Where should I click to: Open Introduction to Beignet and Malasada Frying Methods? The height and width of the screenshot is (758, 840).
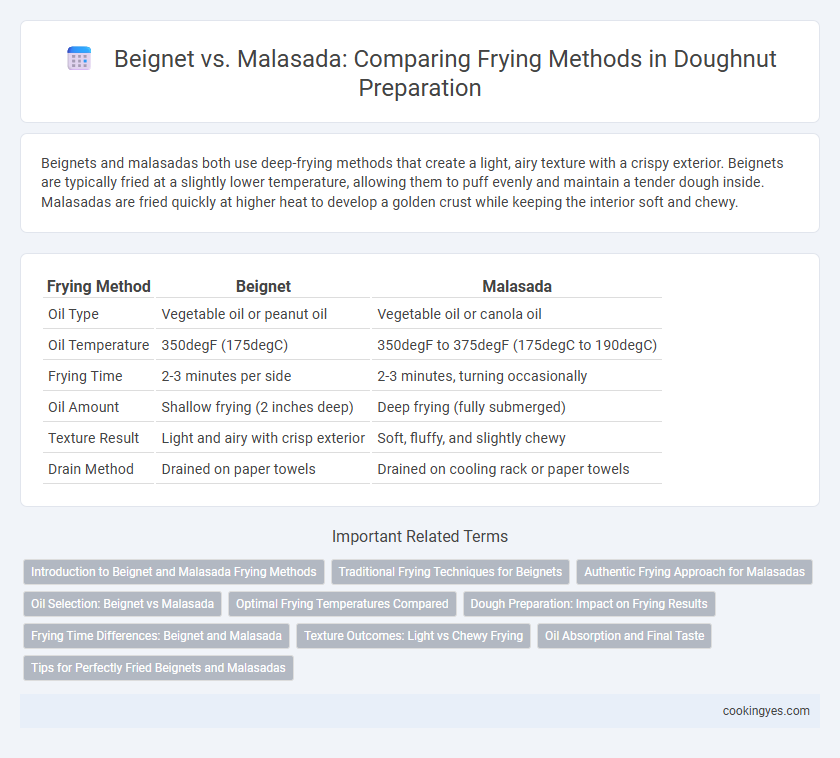click(x=174, y=572)
